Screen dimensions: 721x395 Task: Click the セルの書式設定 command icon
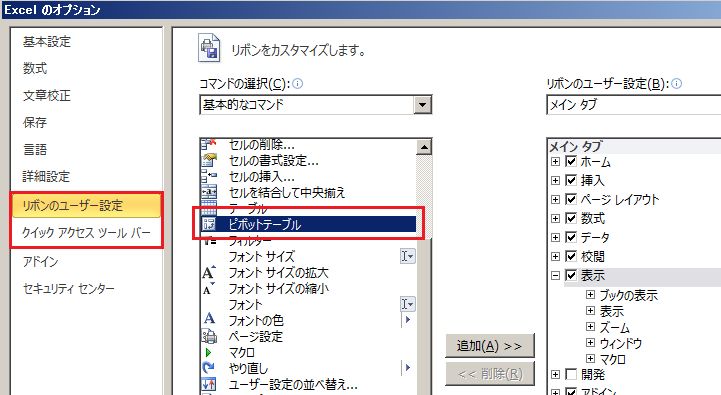[x=209, y=160]
